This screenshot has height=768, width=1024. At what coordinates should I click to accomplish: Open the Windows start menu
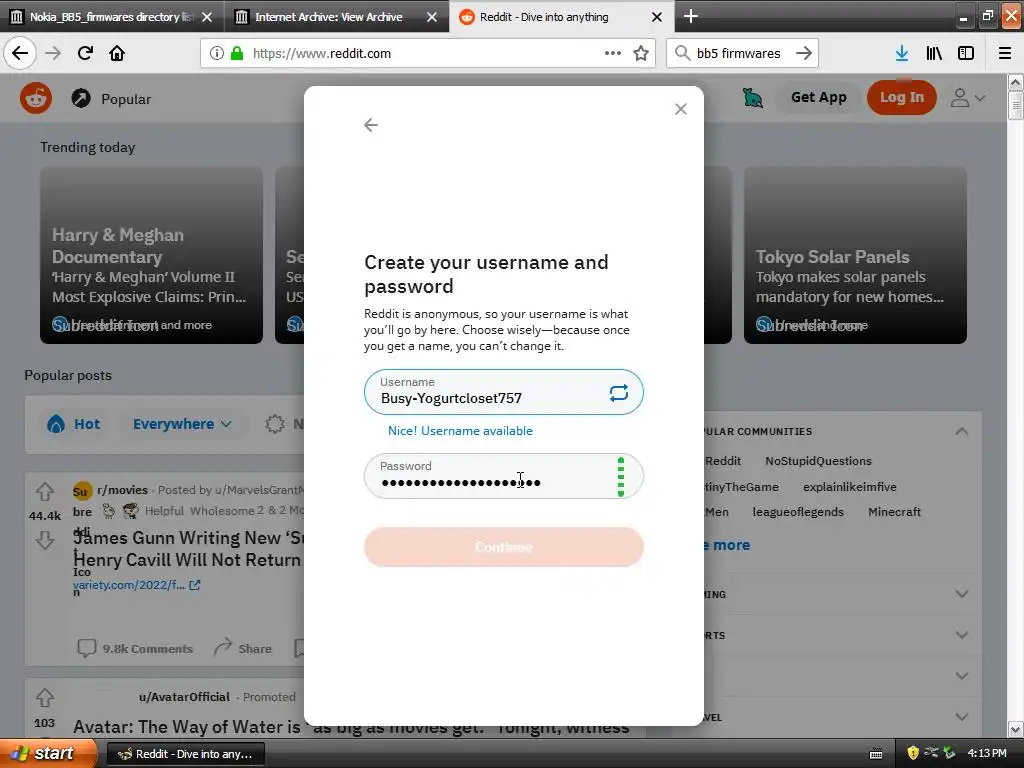click(x=48, y=754)
